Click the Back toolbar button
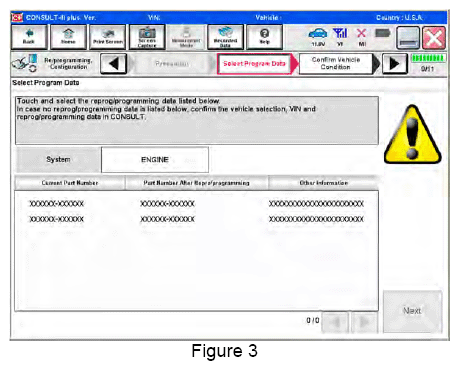The image size is (459, 370). 29,37
